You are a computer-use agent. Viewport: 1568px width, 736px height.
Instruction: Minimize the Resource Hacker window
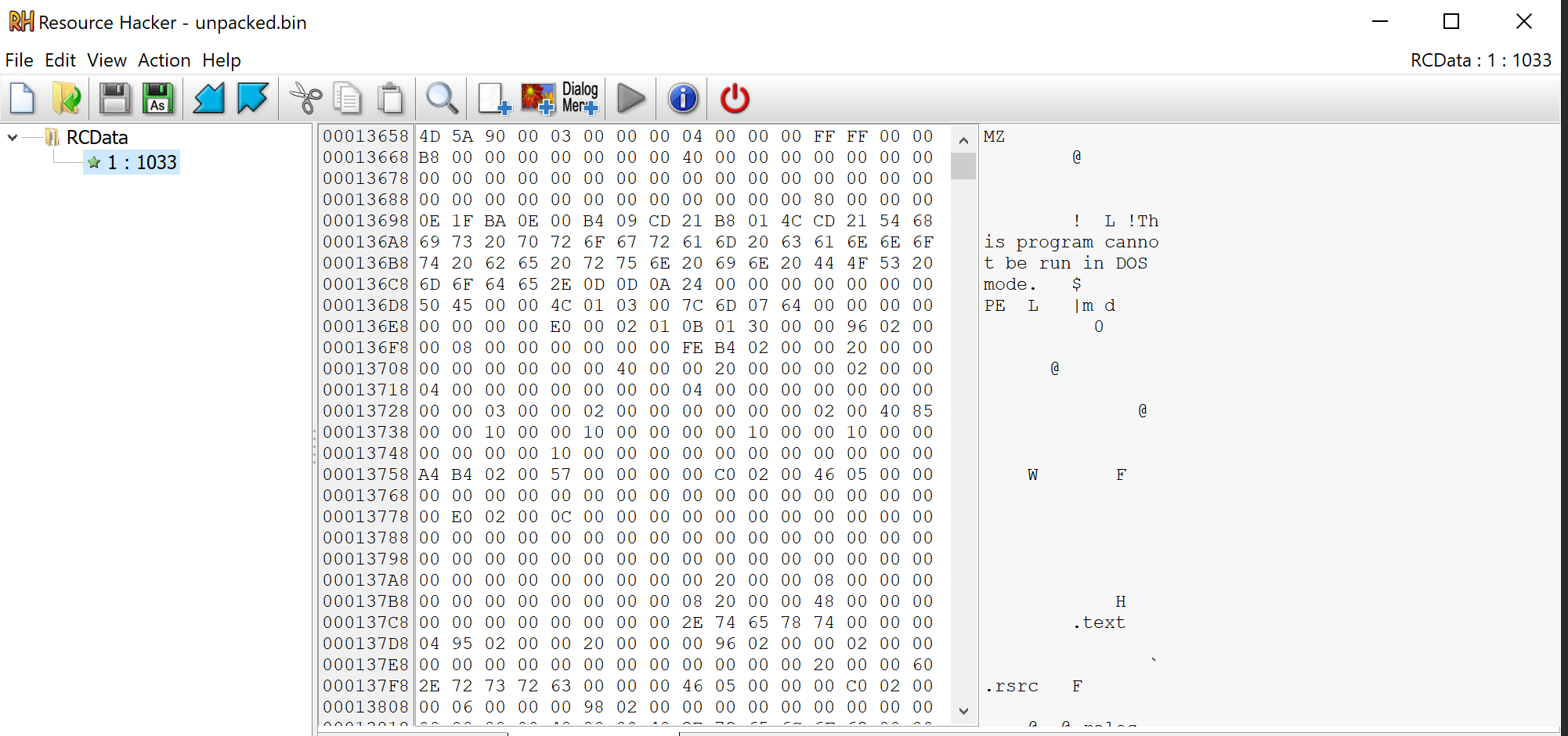1380,22
